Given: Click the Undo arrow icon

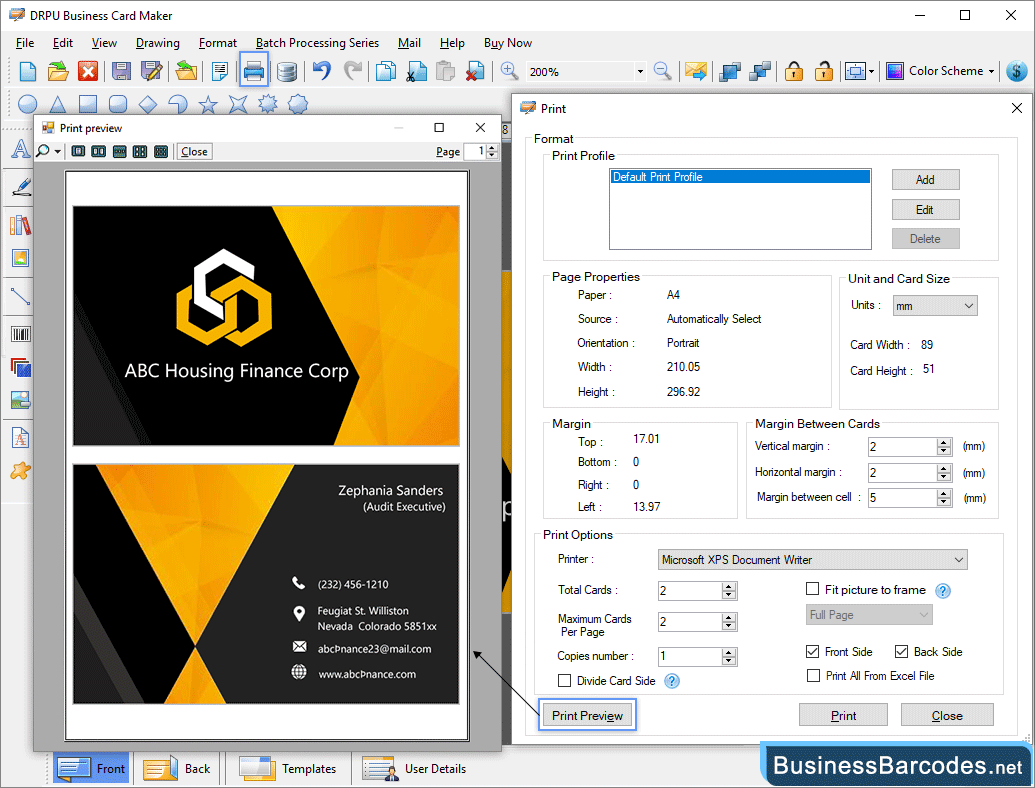Looking at the screenshot, I should coord(321,70).
